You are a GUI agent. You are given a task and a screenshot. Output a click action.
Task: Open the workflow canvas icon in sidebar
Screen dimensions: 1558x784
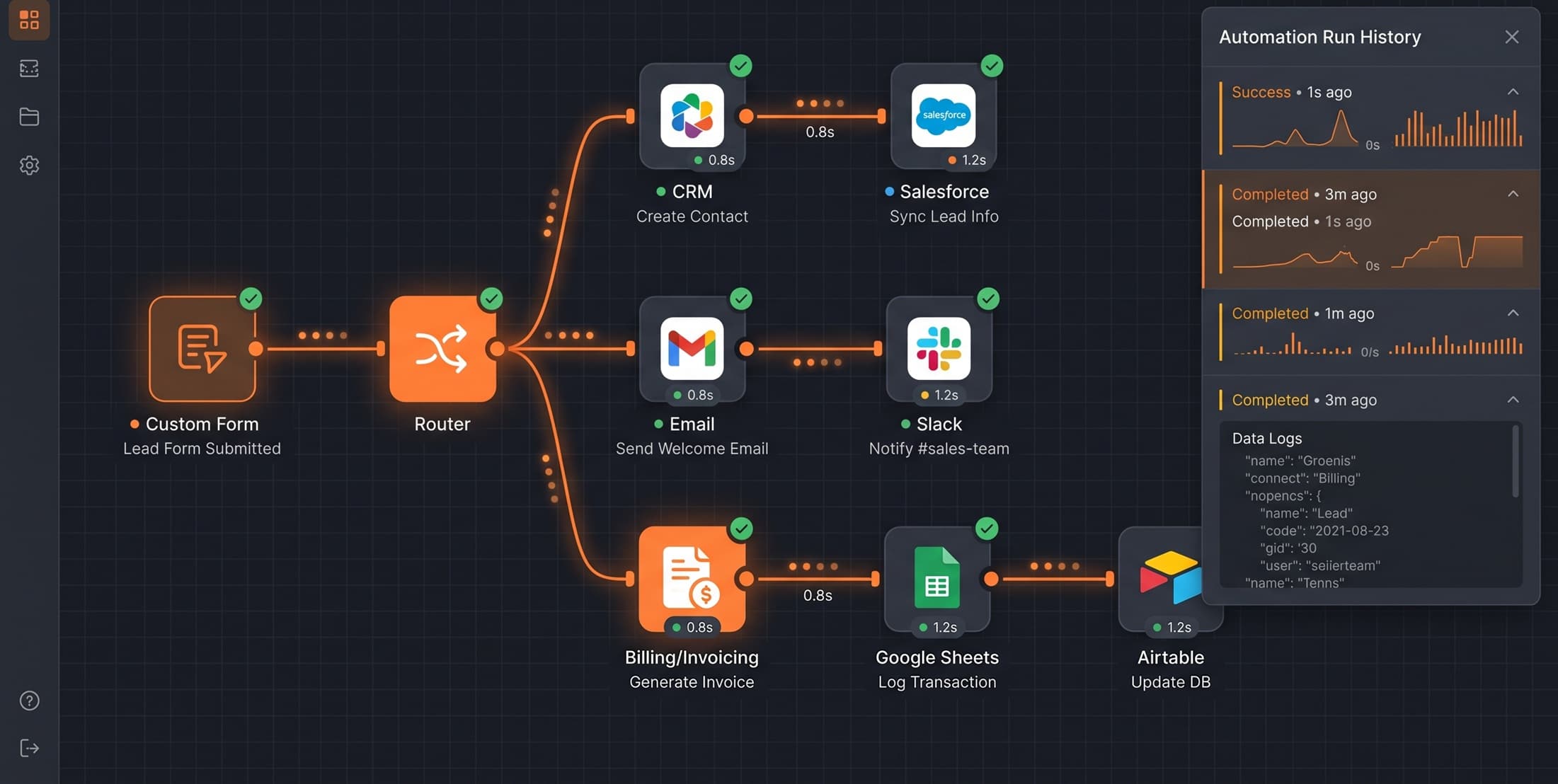pyautogui.click(x=29, y=69)
